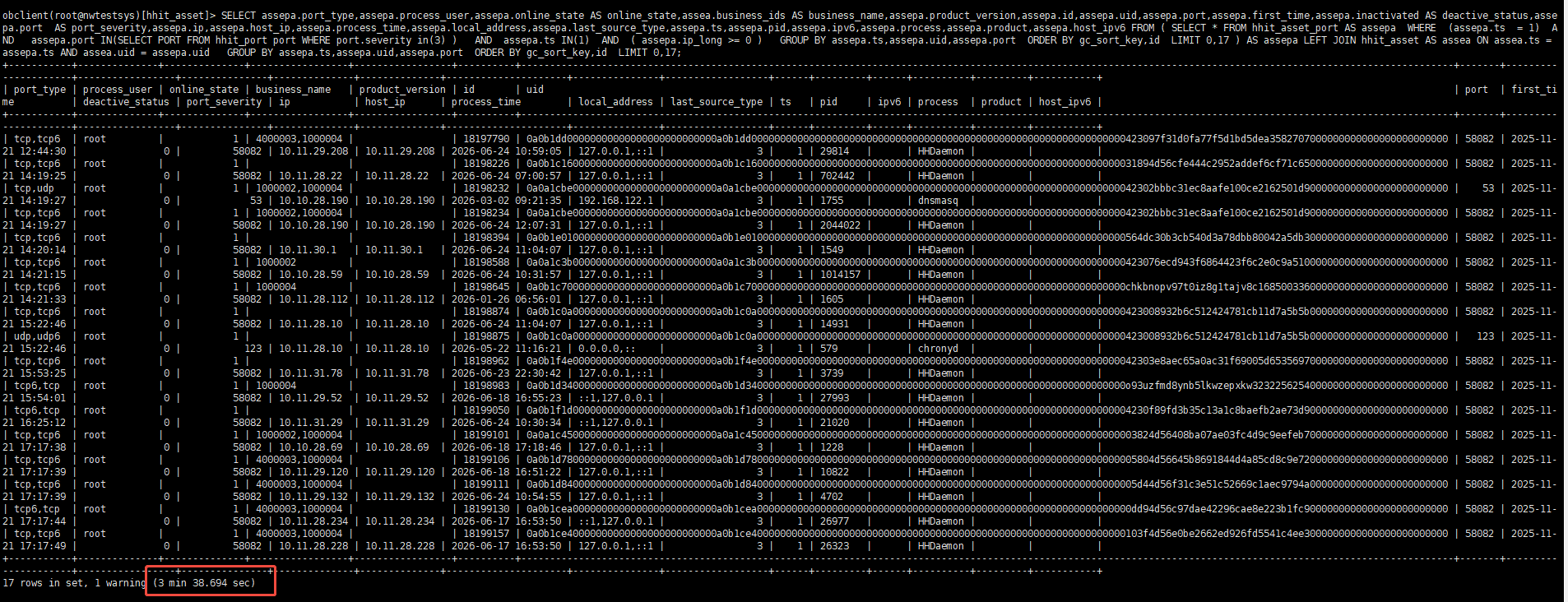Select the local_address column header
Viewport: 1568px width, 602px height.
(x=615, y=102)
